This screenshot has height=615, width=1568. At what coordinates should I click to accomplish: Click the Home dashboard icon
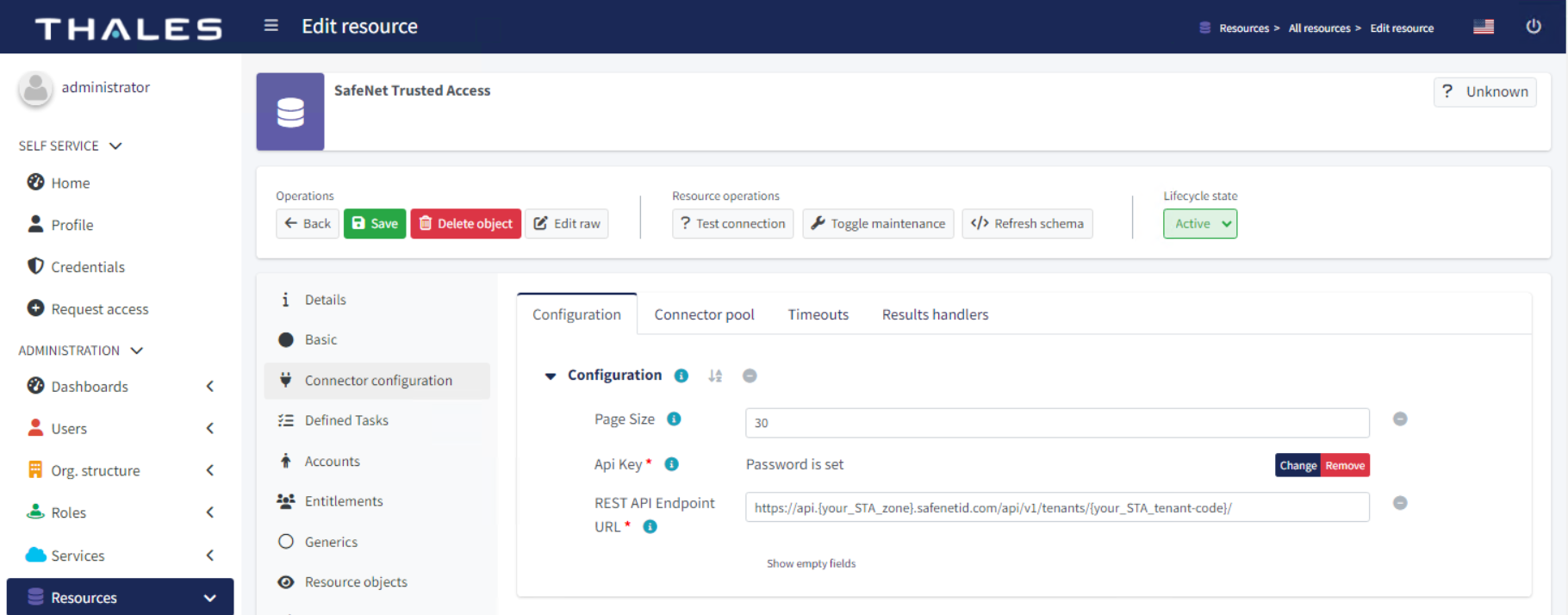point(35,182)
